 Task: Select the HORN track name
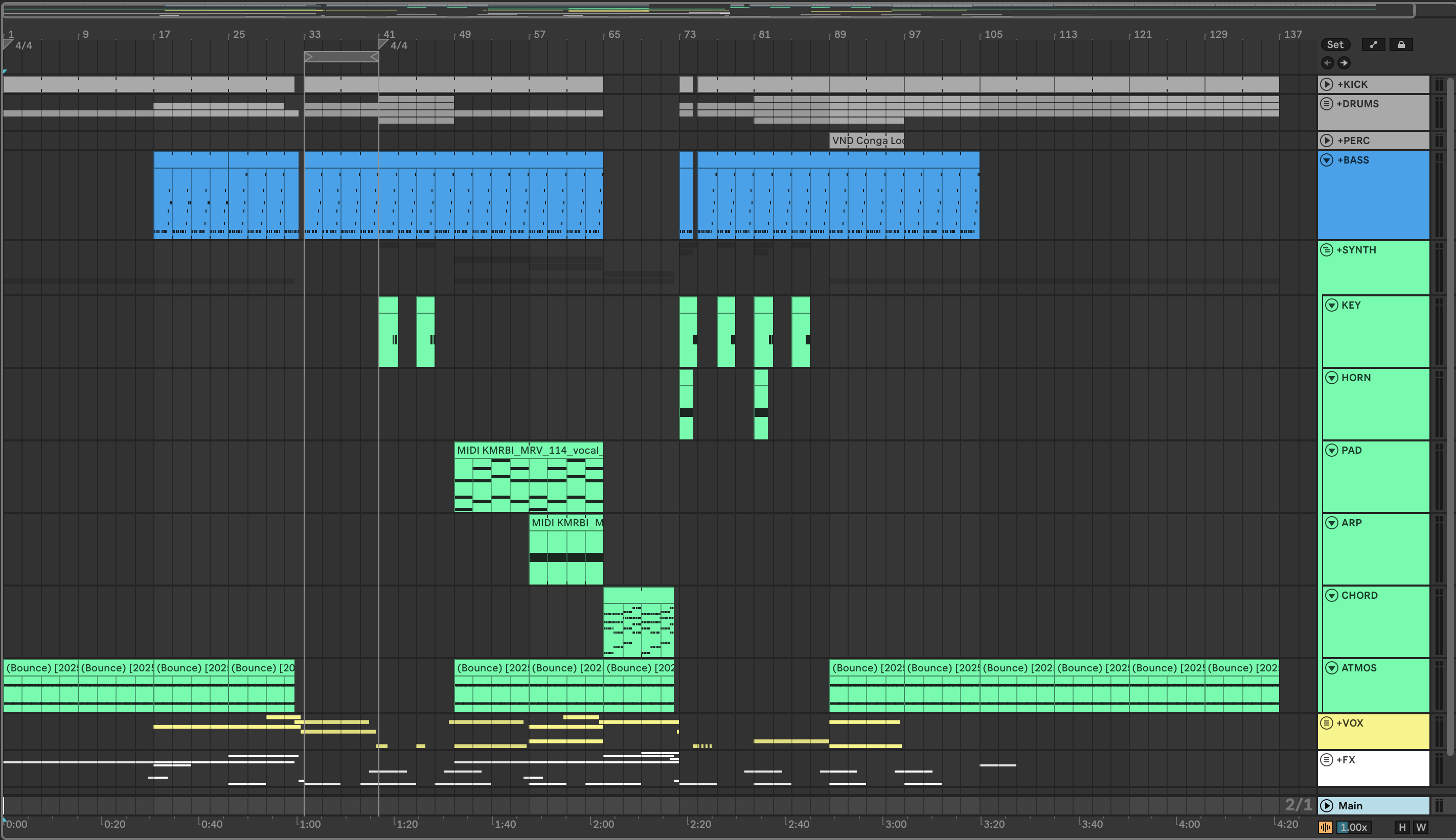[x=1356, y=378]
